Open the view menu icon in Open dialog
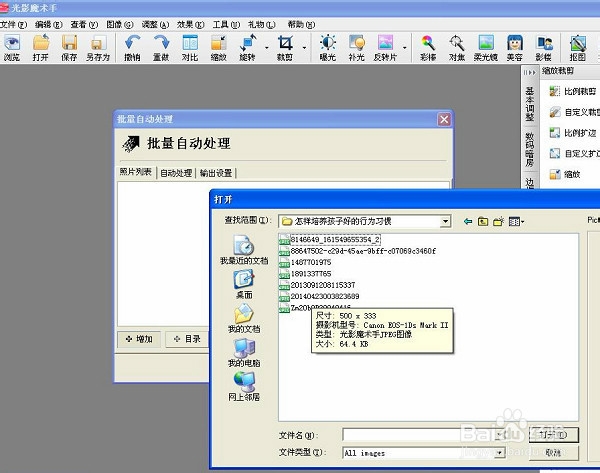Viewport: 600px width, 473px height. pyautogui.click(x=516, y=221)
